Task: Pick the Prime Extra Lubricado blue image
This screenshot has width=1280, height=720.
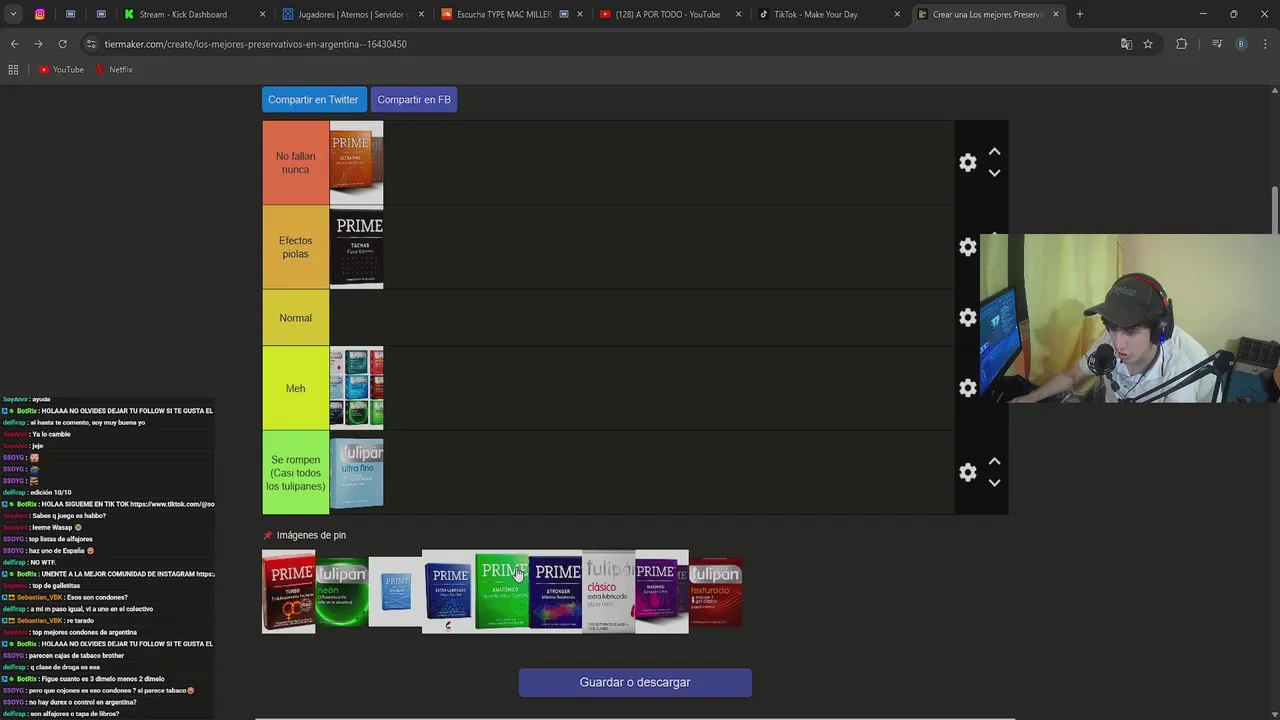Action: click(448, 591)
